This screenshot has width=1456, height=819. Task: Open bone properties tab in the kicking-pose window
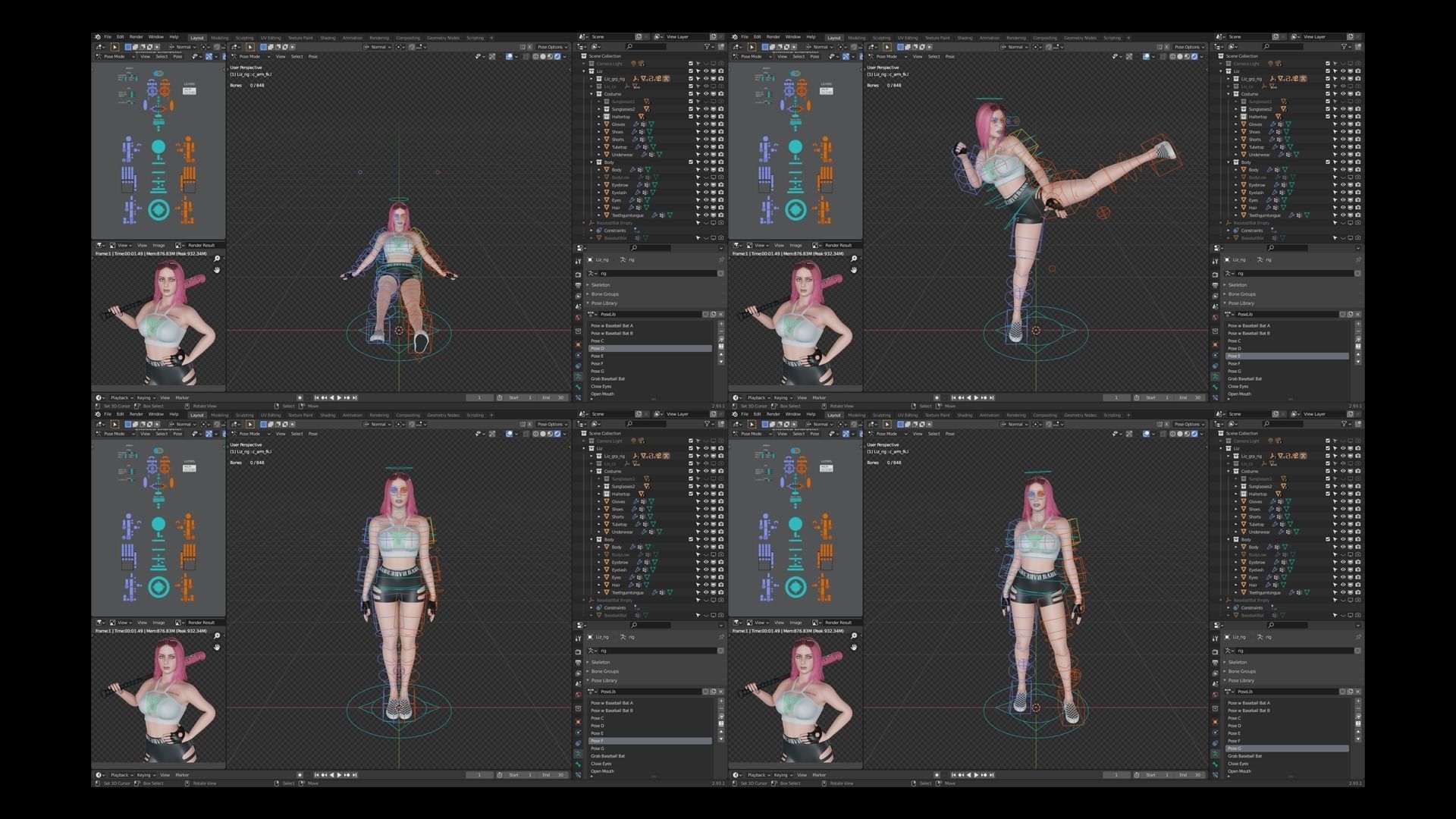(1216, 387)
